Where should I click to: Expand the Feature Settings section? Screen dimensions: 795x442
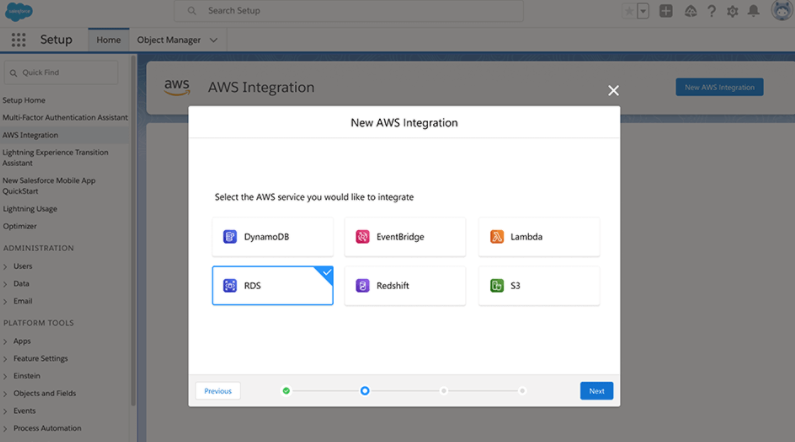(x=5, y=359)
